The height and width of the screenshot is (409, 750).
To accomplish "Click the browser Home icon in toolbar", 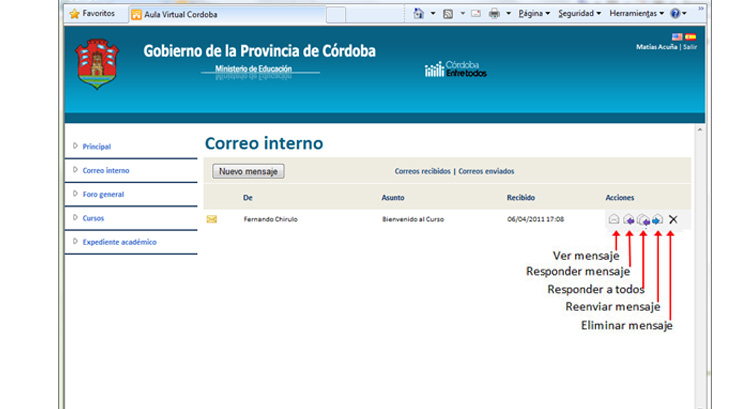I will (419, 14).
